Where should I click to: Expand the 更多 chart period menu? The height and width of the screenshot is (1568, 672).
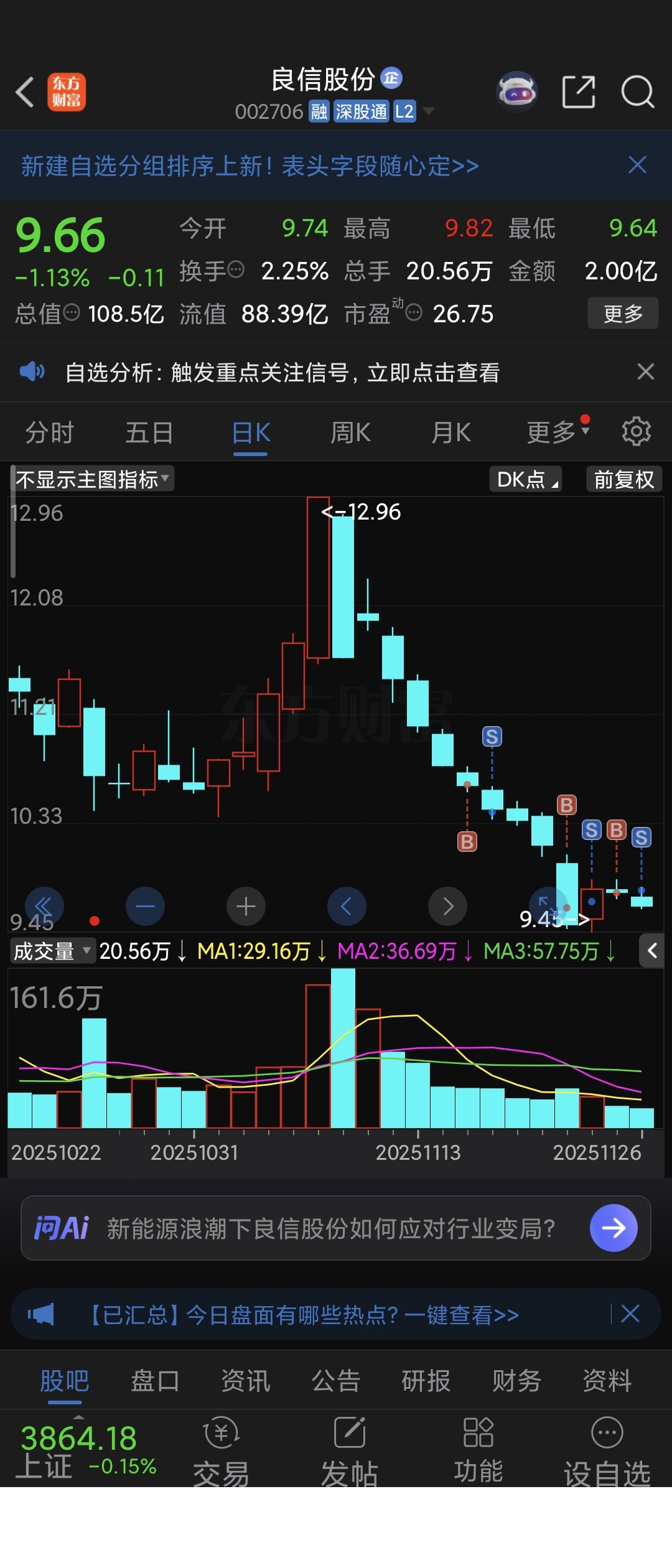(x=557, y=432)
